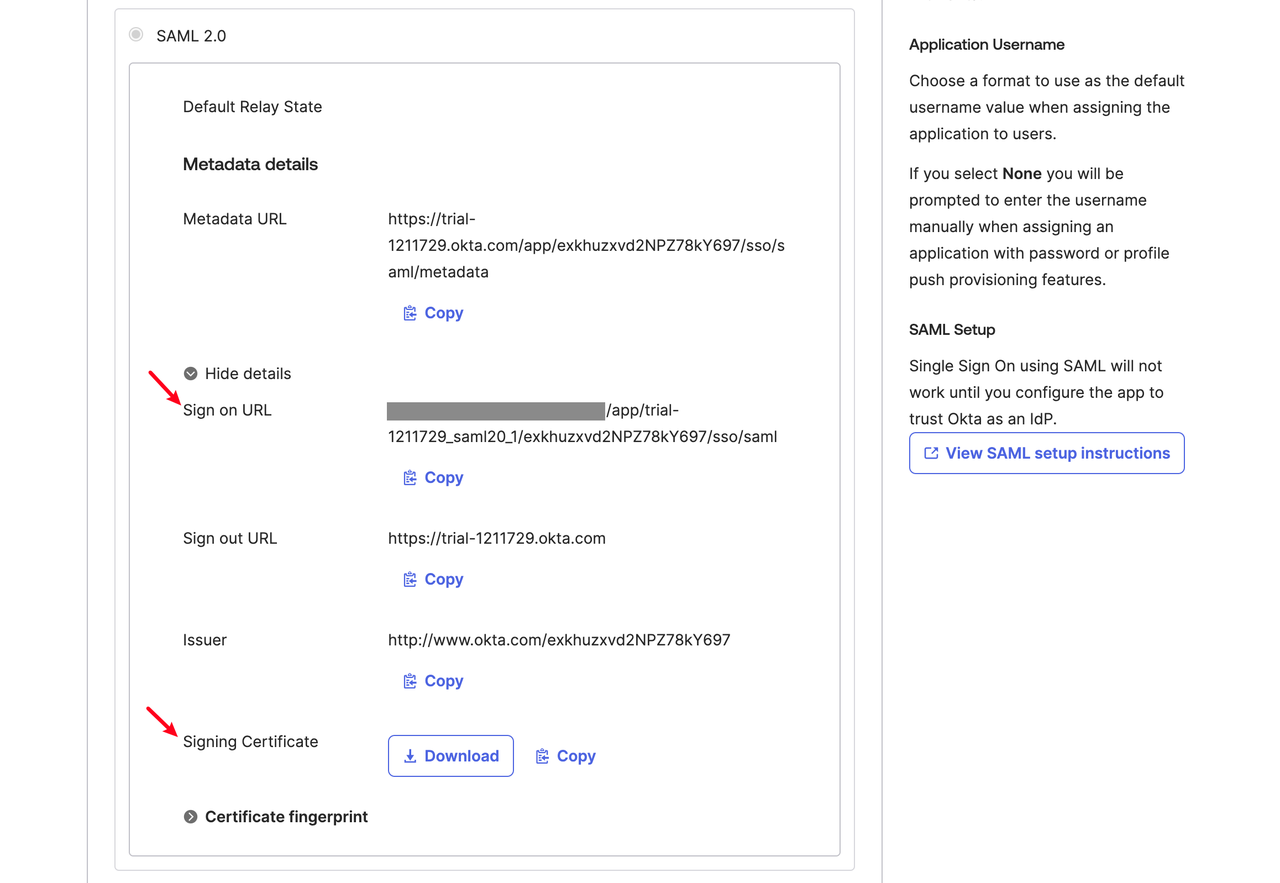Click the Hide details label

(x=248, y=374)
